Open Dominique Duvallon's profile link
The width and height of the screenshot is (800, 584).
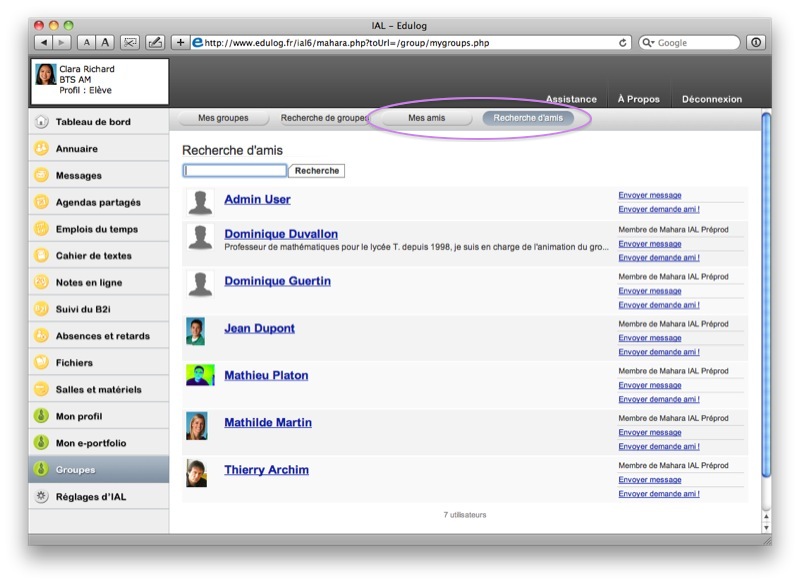(281, 234)
